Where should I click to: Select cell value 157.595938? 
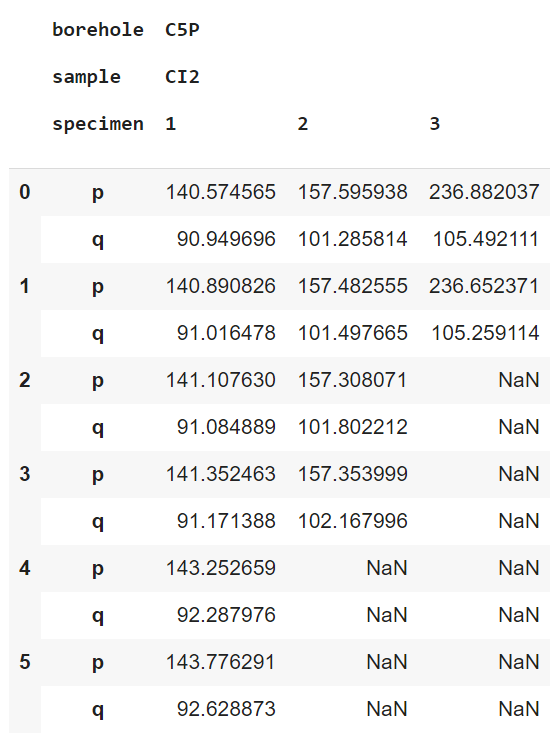pos(352,192)
